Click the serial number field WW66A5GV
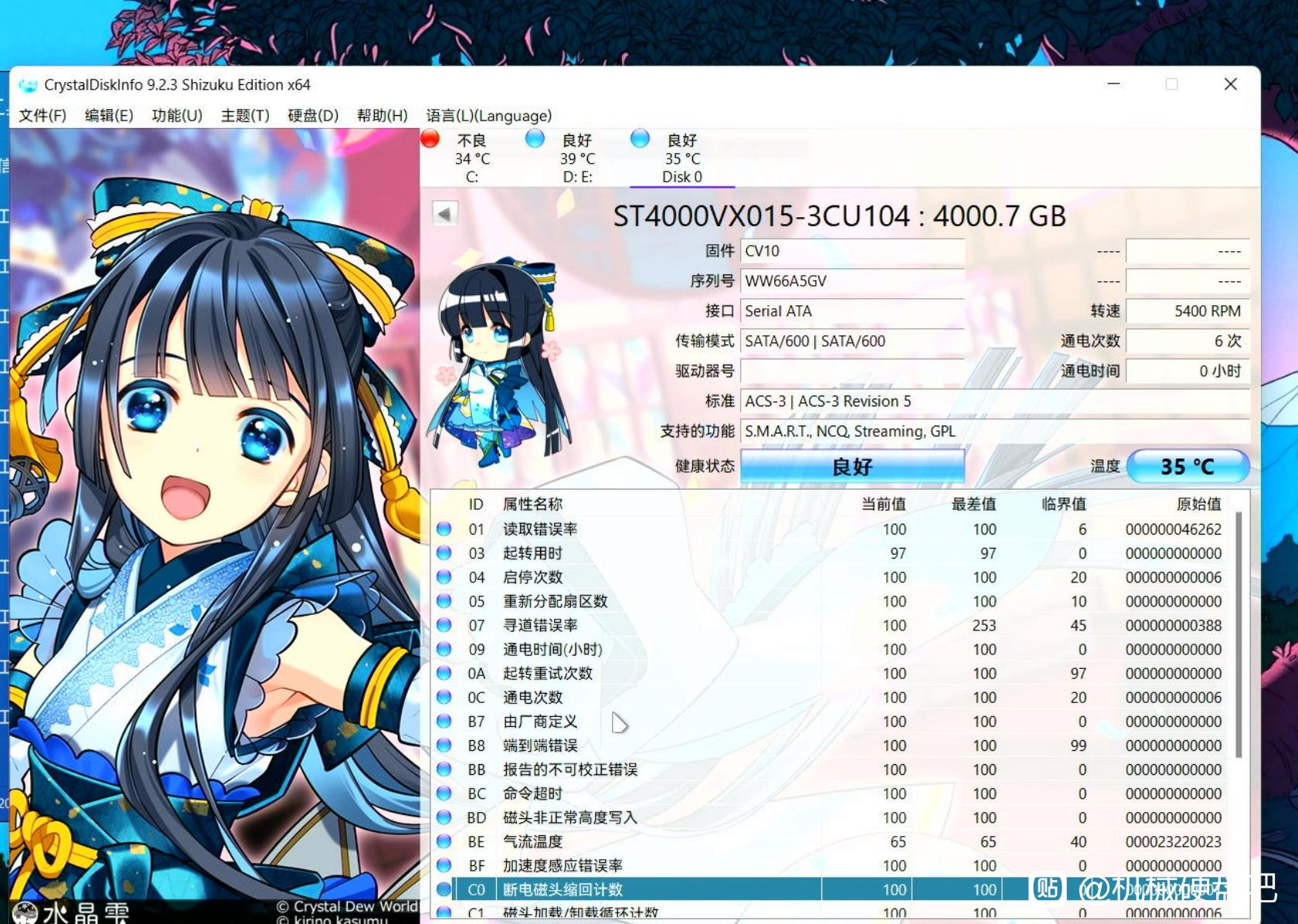 click(x=852, y=281)
